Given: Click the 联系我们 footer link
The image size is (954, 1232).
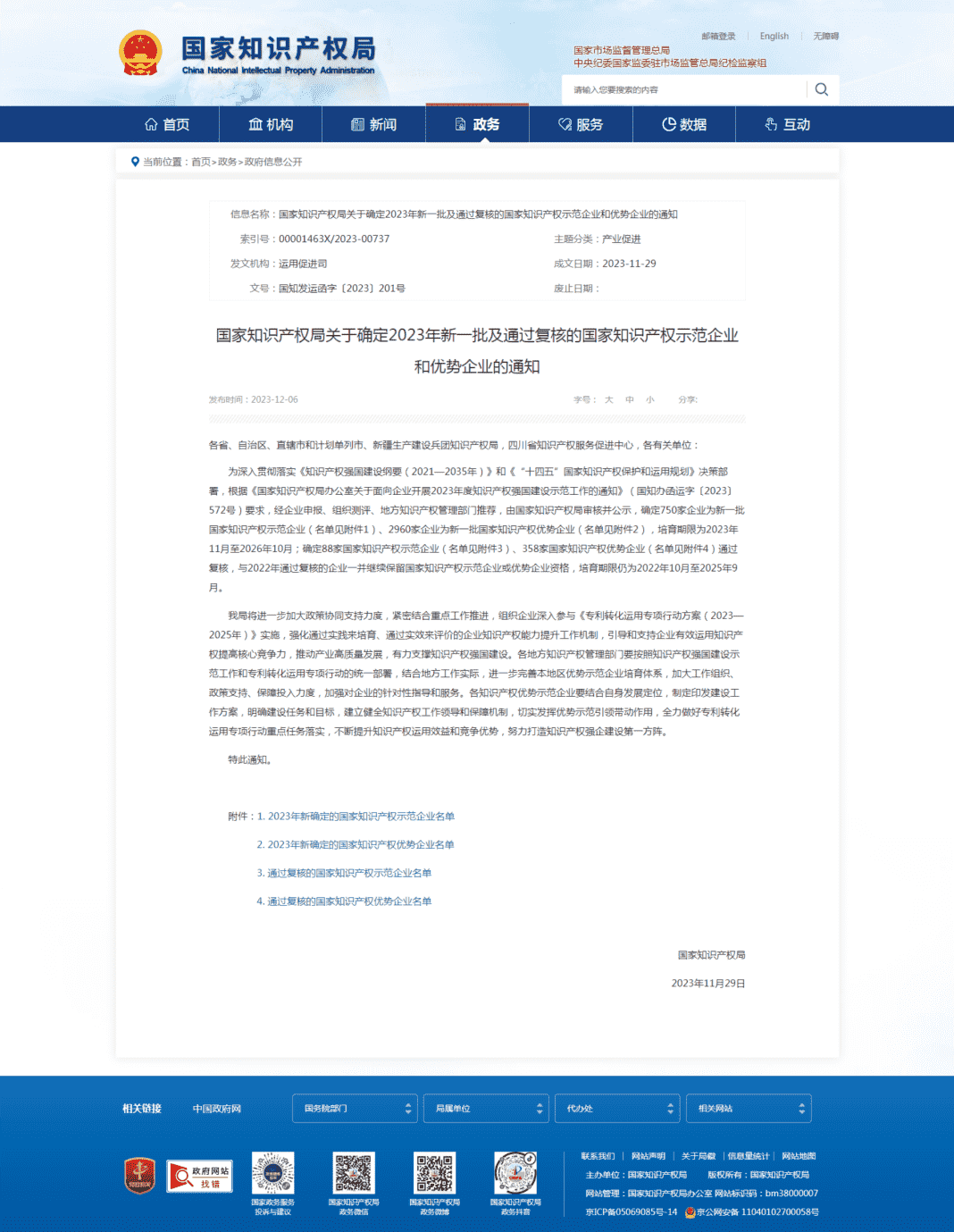Looking at the screenshot, I should point(598,1156).
